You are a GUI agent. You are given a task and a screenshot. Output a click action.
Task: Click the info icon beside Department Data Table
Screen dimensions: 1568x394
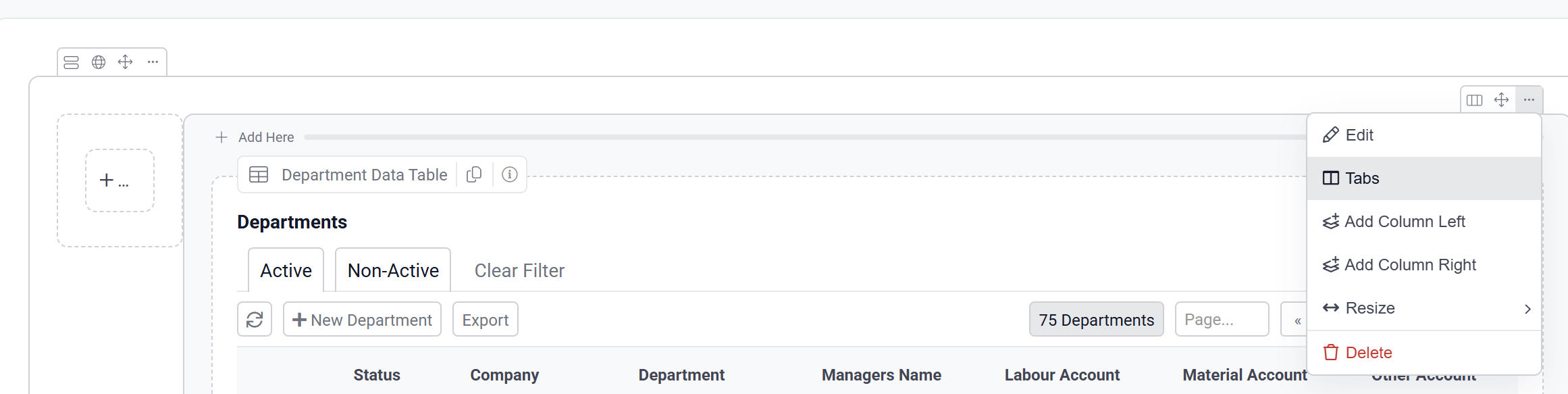pos(510,174)
